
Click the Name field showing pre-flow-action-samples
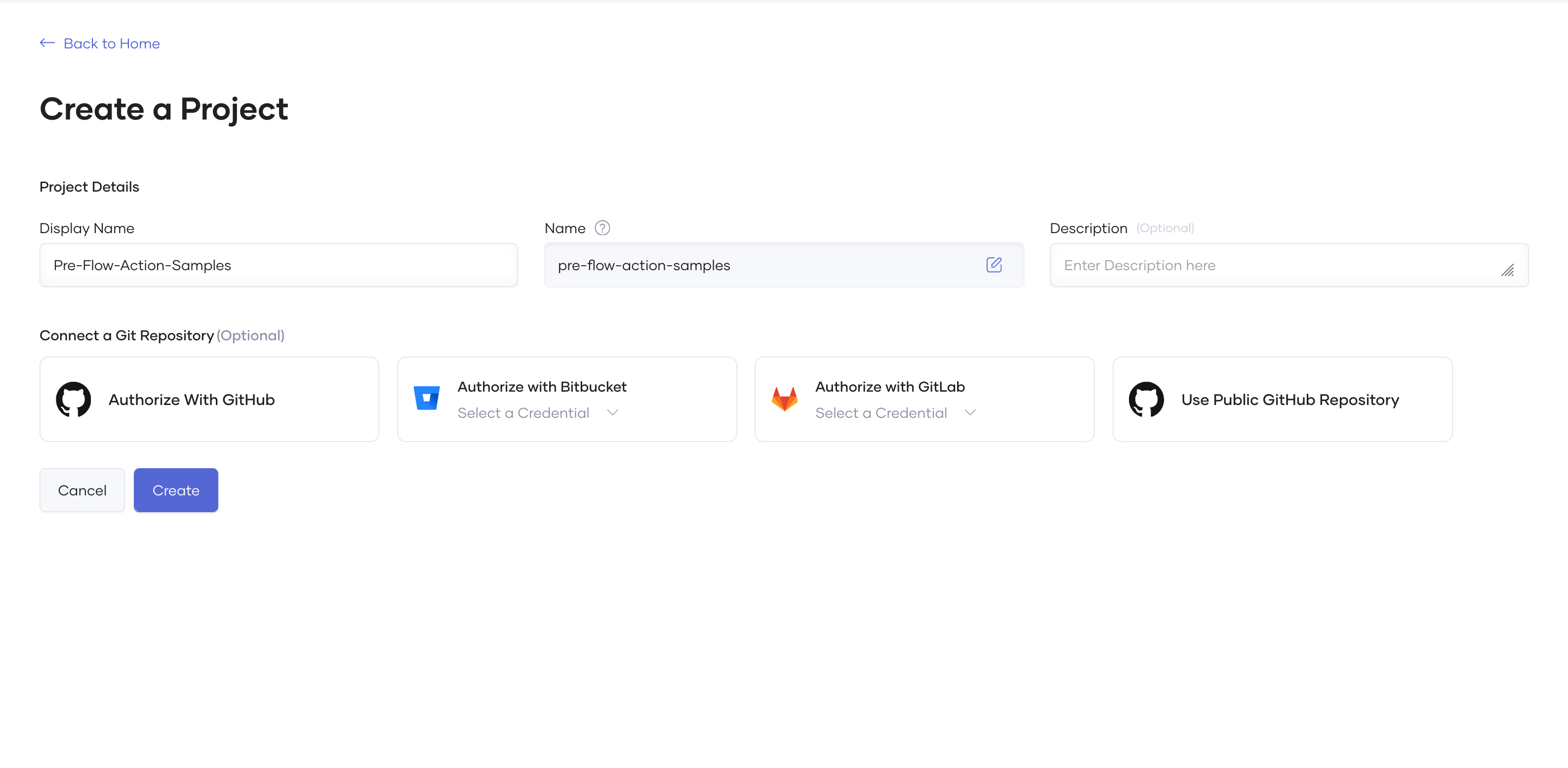tap(730, 265)
